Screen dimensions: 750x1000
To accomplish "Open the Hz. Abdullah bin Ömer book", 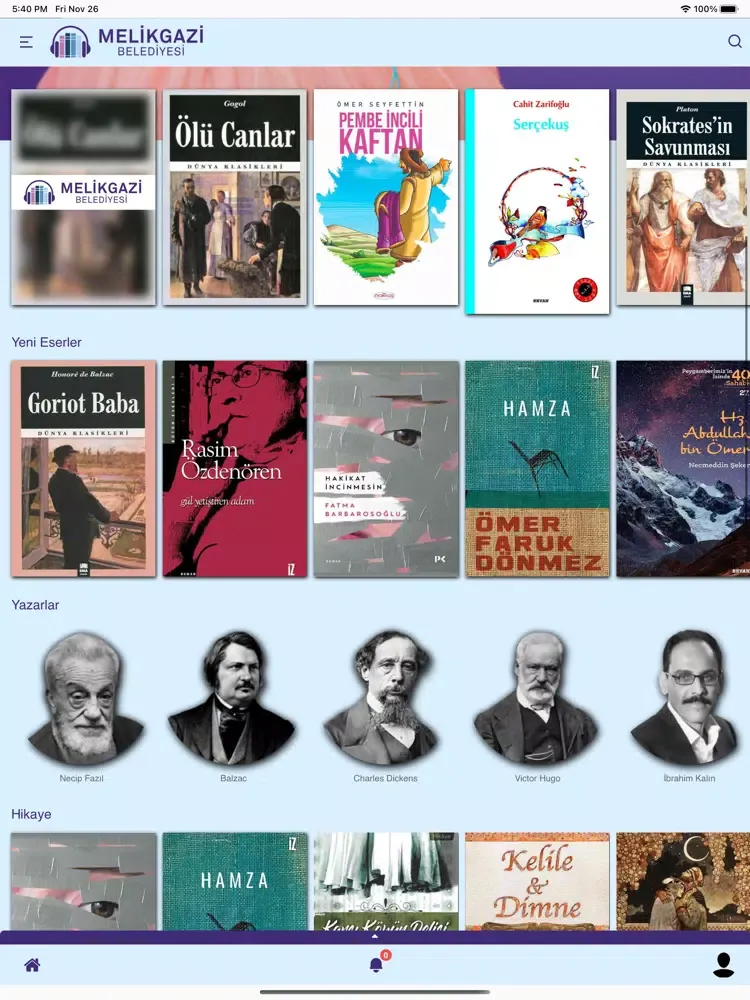I will click(683, 469).
